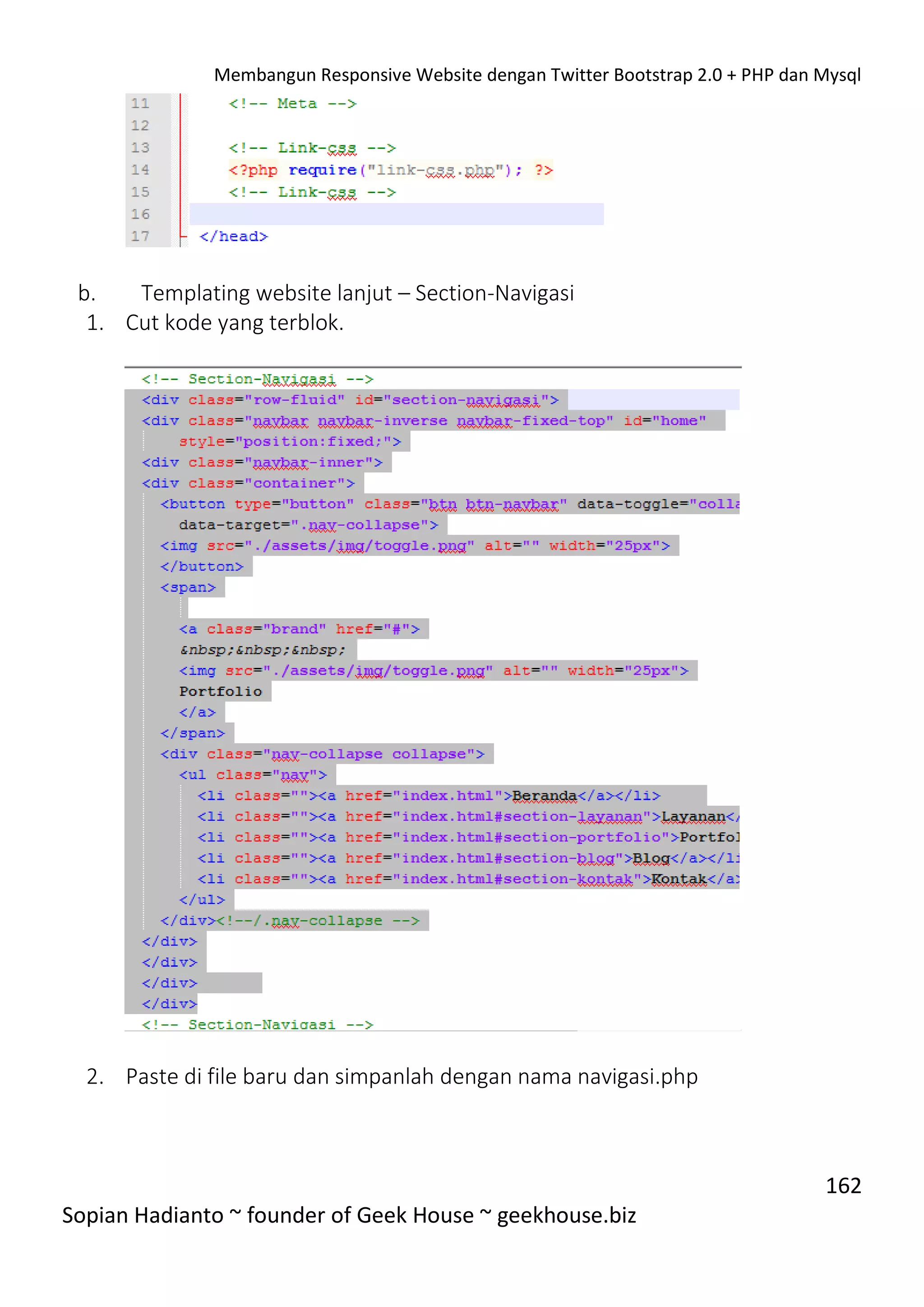Screen dimensions: 924x1307
Task: Click the ul class="nav" line
Action: coord(253,775)
